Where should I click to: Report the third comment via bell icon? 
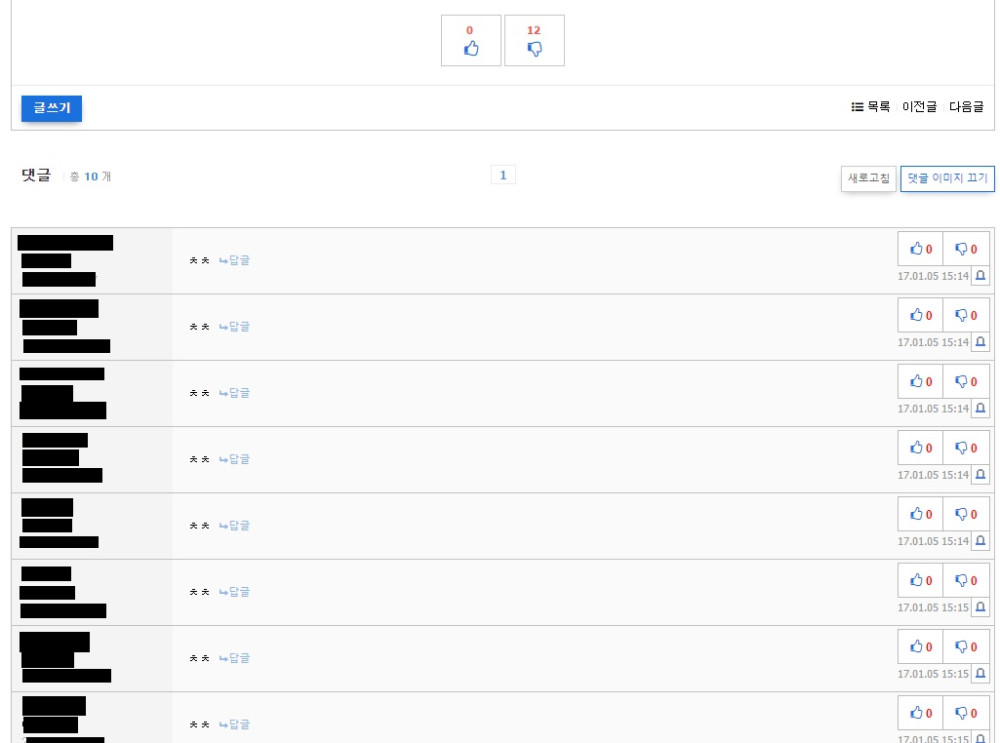981,409
